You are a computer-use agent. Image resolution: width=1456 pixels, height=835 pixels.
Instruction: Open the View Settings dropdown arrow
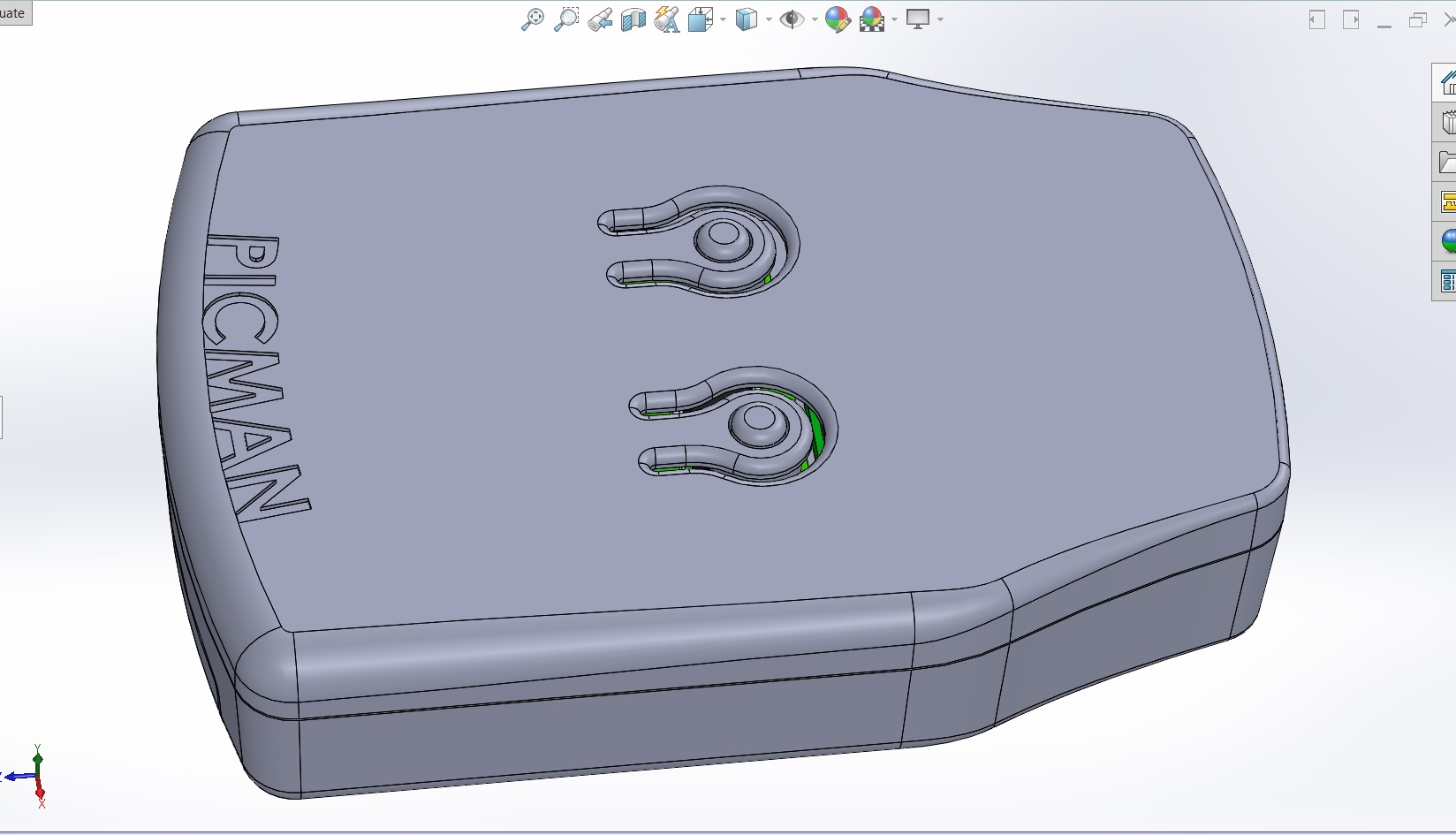tap(940, 19)
